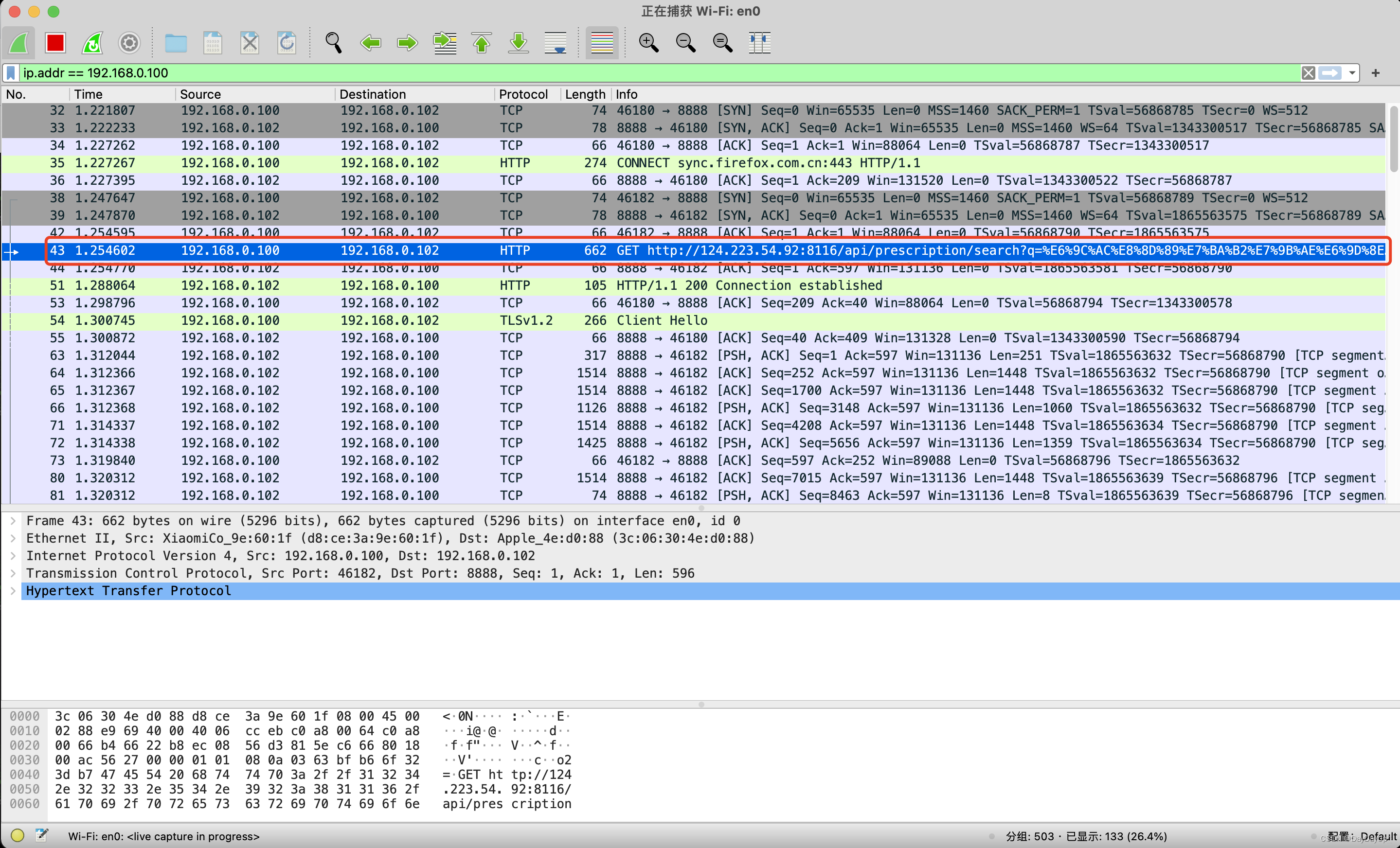
Task: Go to the first packet arrow
Action: coord(482,43)
